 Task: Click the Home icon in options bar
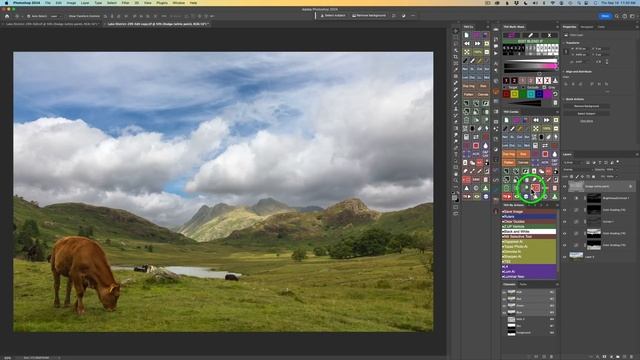click(x=7, y=16)
